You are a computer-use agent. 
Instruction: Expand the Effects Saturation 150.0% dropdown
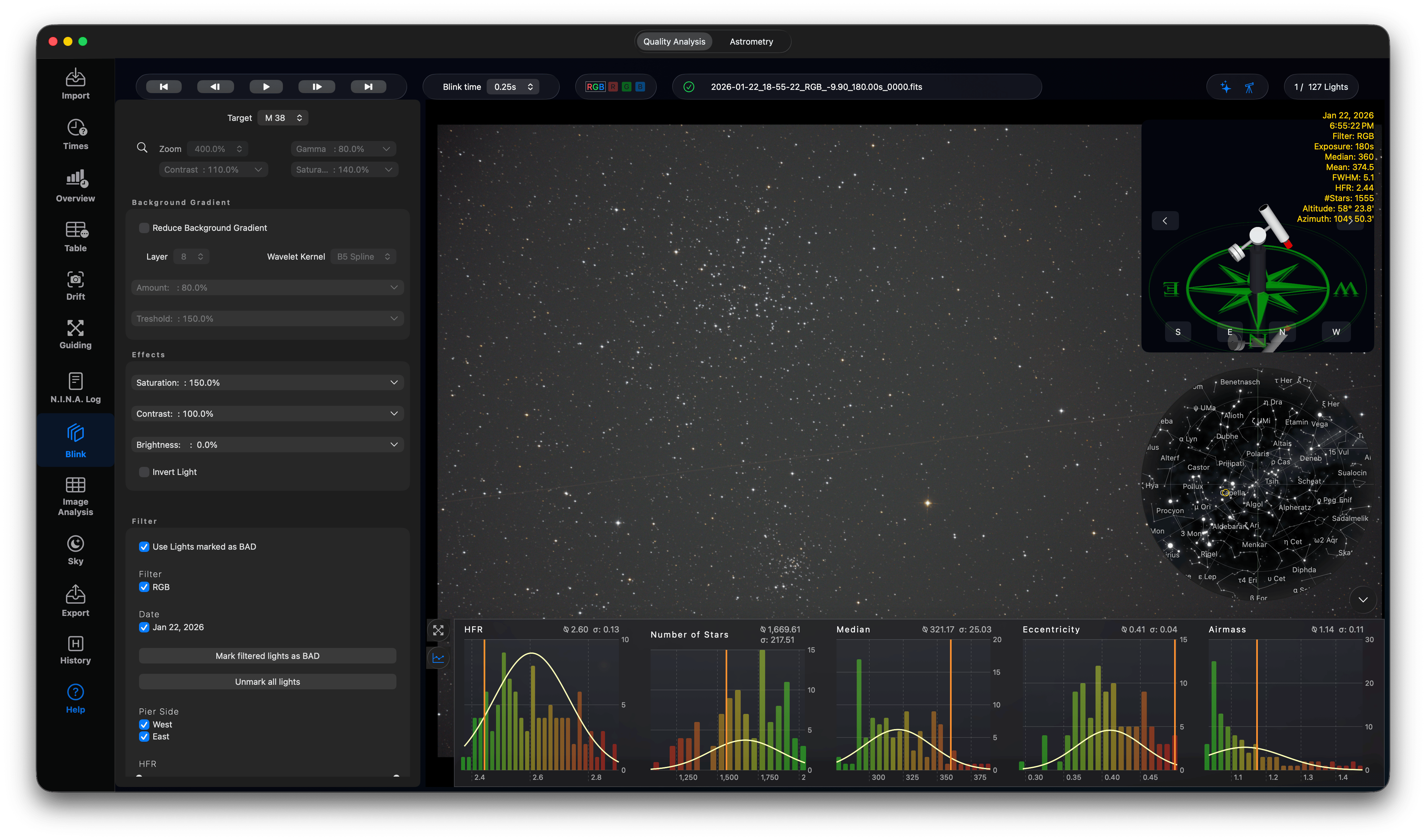(x=267, y=382)
